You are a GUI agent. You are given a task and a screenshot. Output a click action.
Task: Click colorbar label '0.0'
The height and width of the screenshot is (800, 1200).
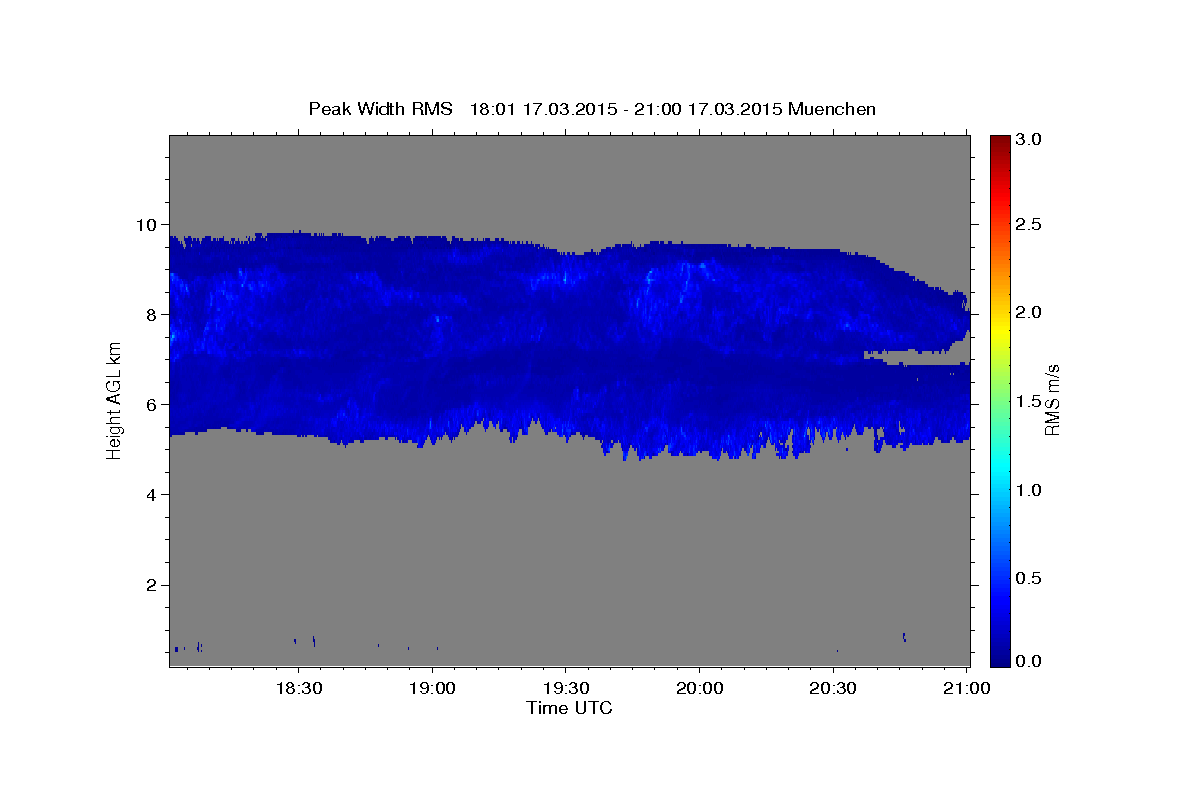[1030, 661]
